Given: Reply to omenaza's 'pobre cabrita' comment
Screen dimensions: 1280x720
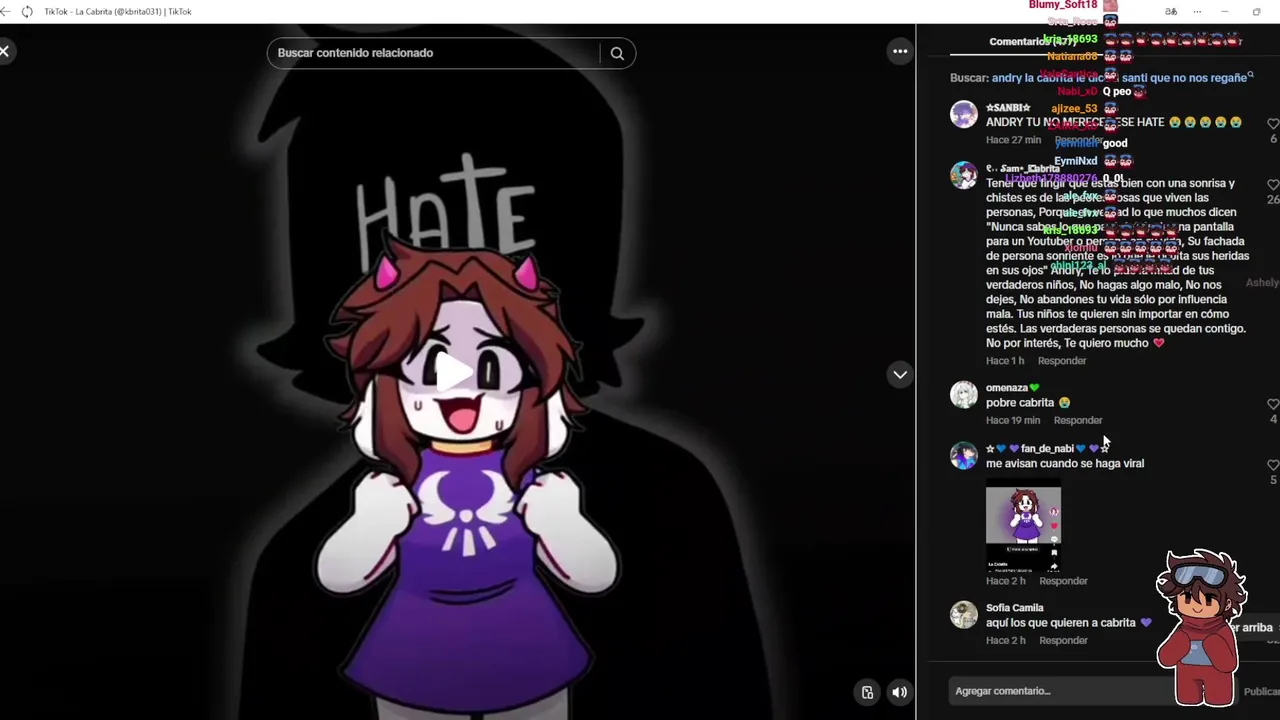Looking at the screenshot, I should click(x=1078, y=421).
